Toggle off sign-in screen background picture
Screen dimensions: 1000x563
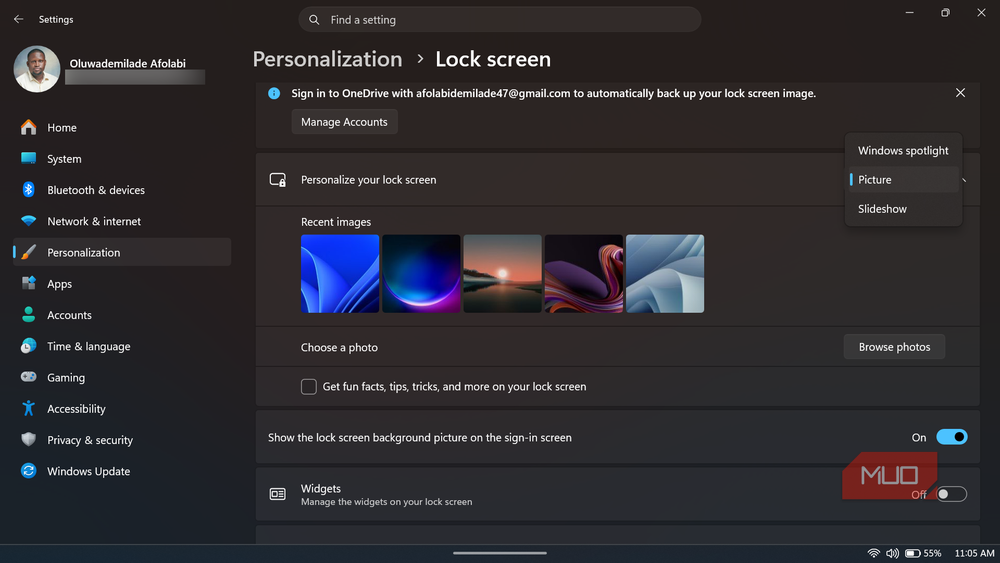pyautogui.click(x=952, y=437)
